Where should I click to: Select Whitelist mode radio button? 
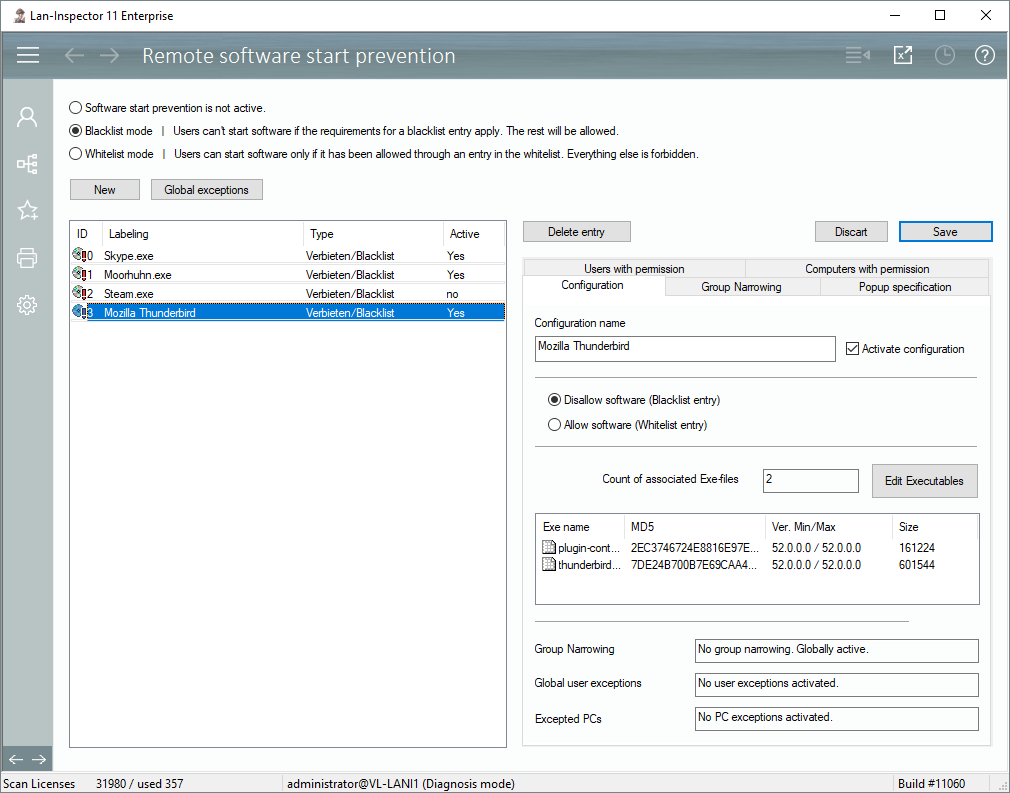tap(76, 154)
